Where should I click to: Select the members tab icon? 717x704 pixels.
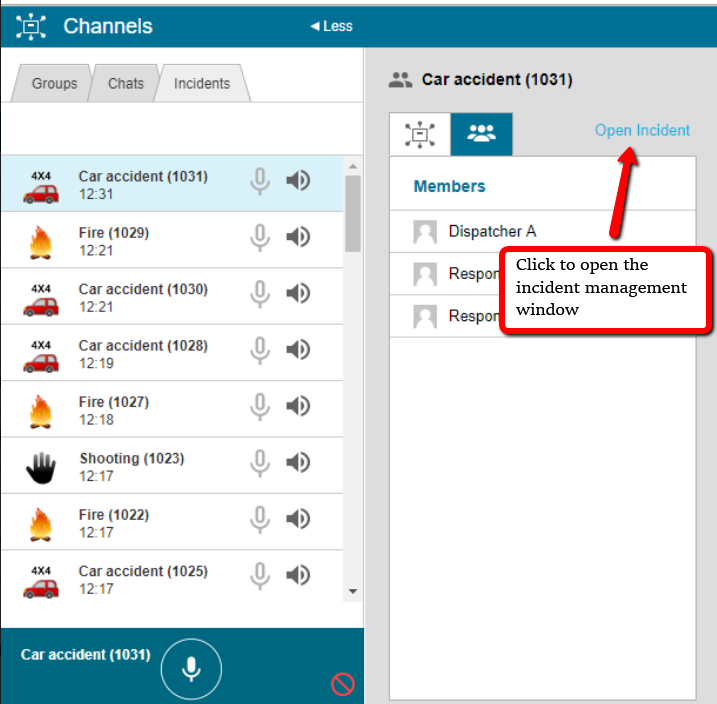point(481,134)
